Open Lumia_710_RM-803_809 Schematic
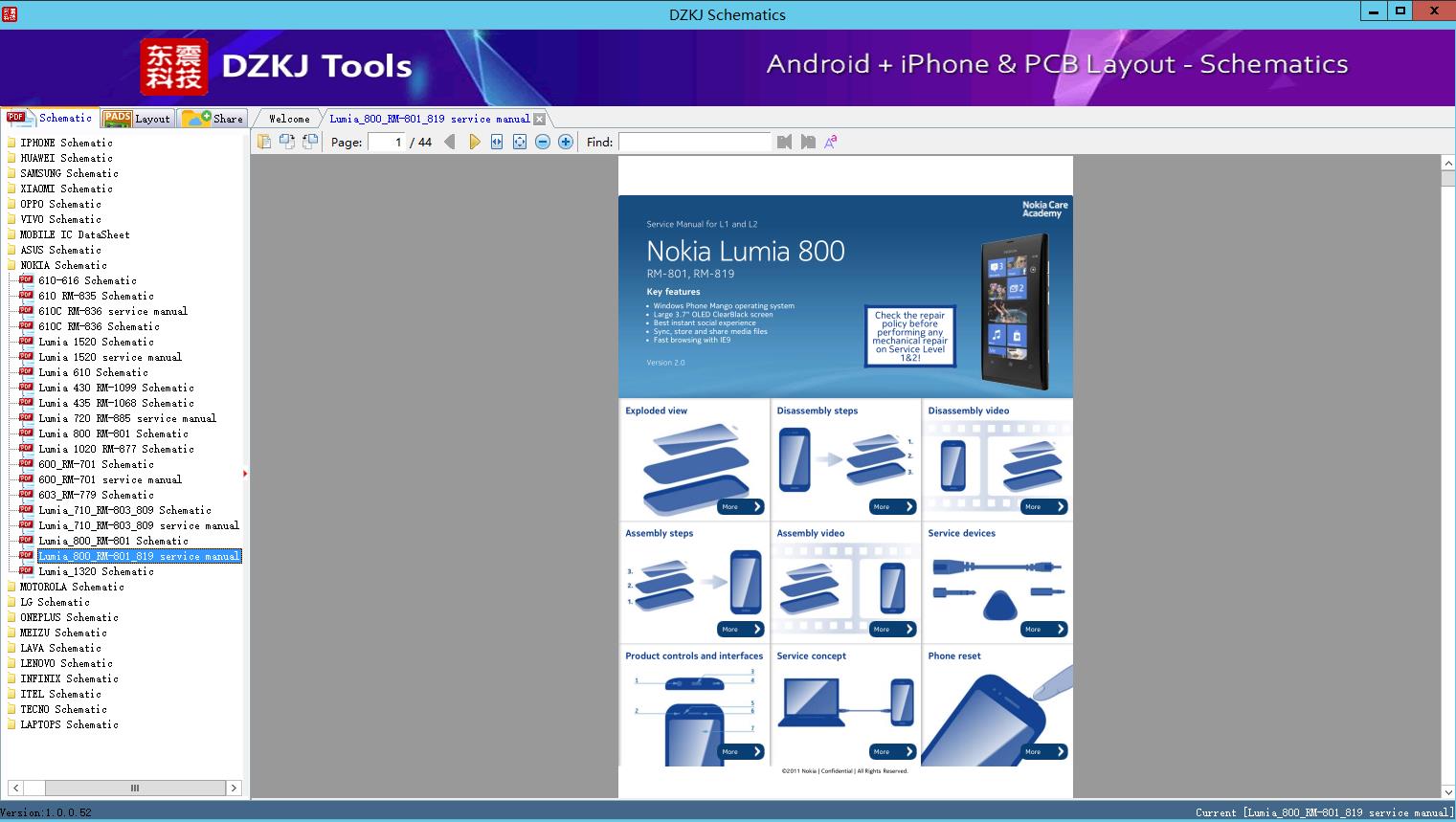The image size is (1456, 822). 124,510
